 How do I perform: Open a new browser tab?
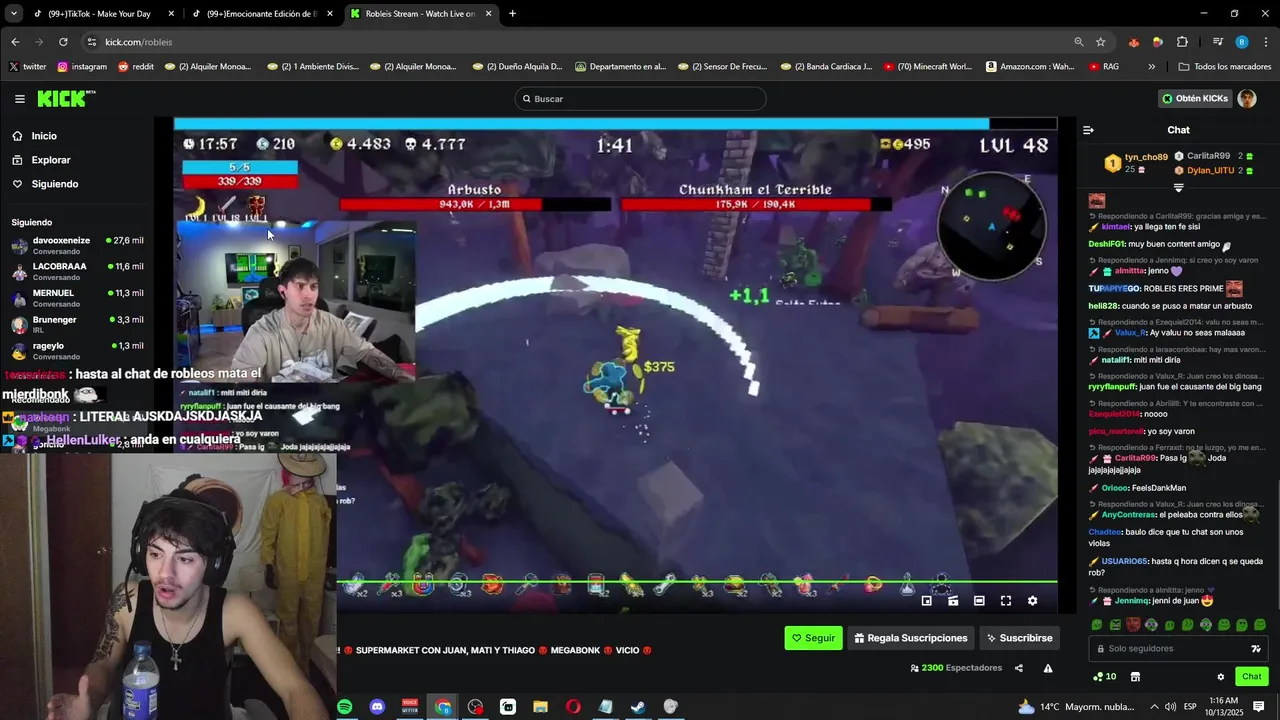(512, 14)
